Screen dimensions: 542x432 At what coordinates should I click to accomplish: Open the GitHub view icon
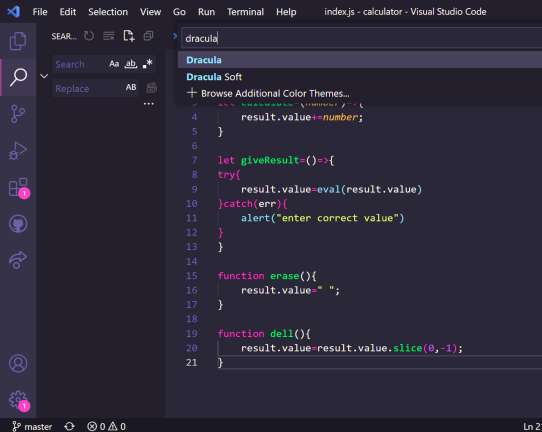tap(18, 224)
